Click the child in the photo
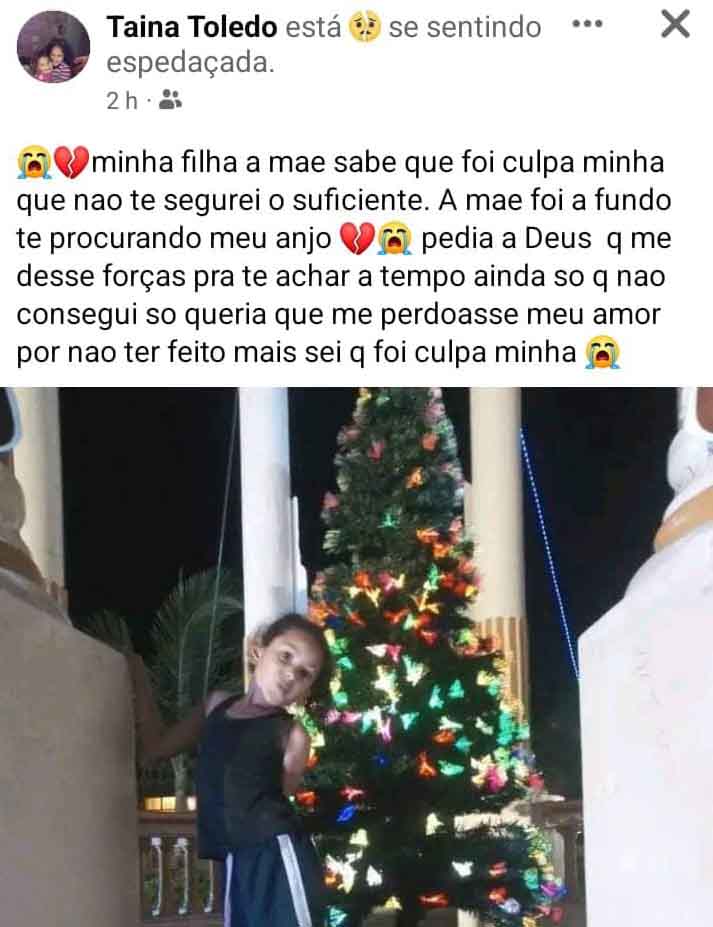The image size is (713, 927). [266, 769]
